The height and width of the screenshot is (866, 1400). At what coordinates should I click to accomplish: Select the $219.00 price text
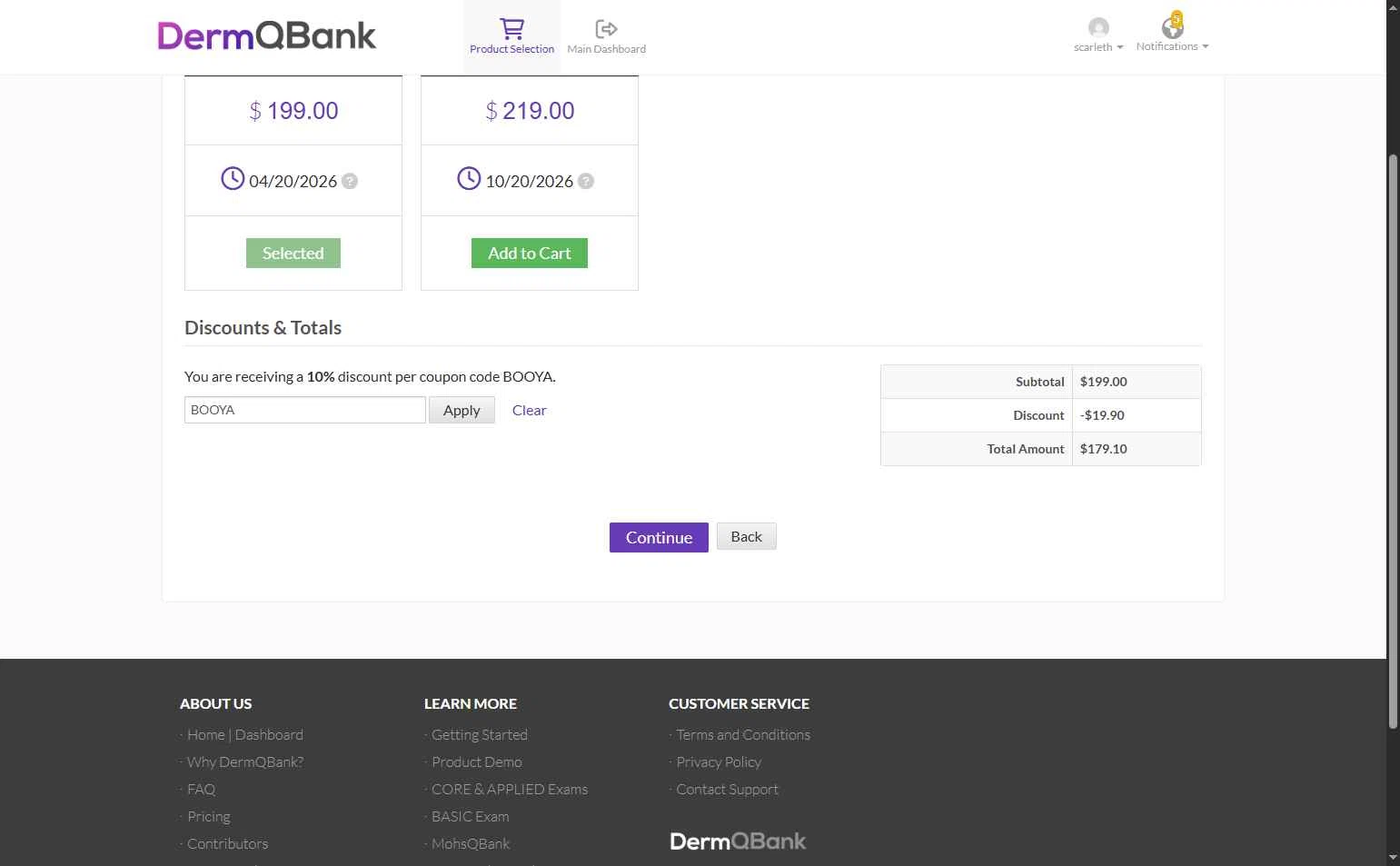(530, 111)
